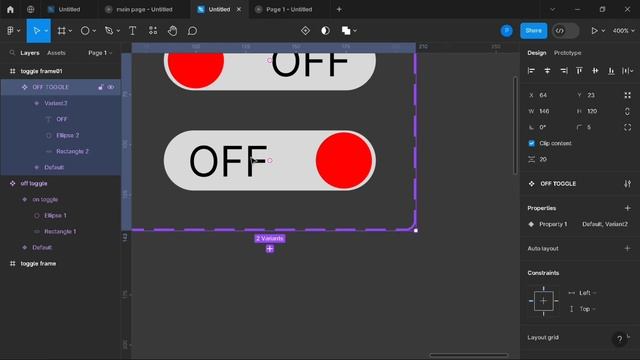Align selection left
This screenshot has width=640, height=360.
531,71
